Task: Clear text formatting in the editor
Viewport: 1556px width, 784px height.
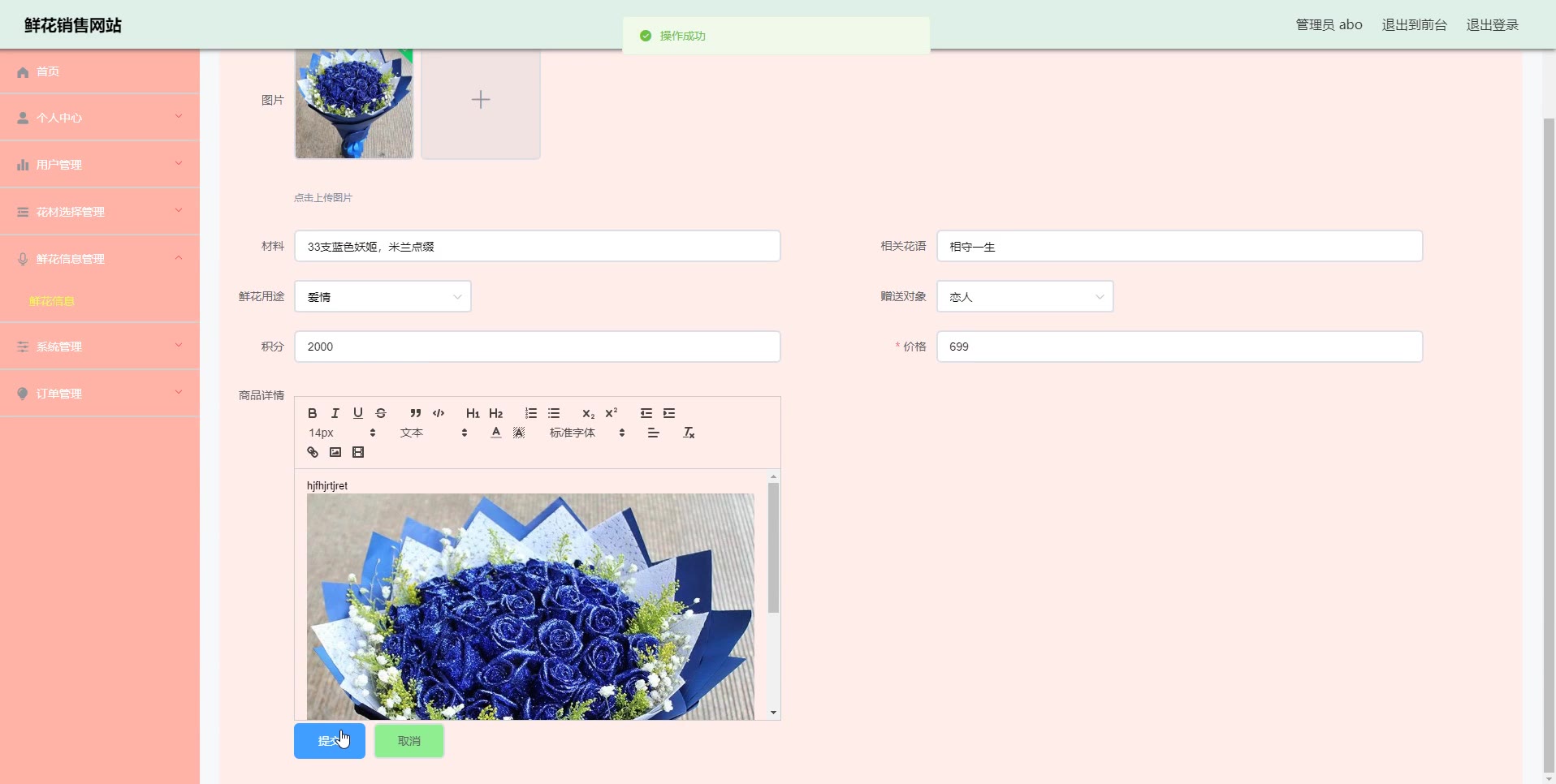Action: pos(689,433)
